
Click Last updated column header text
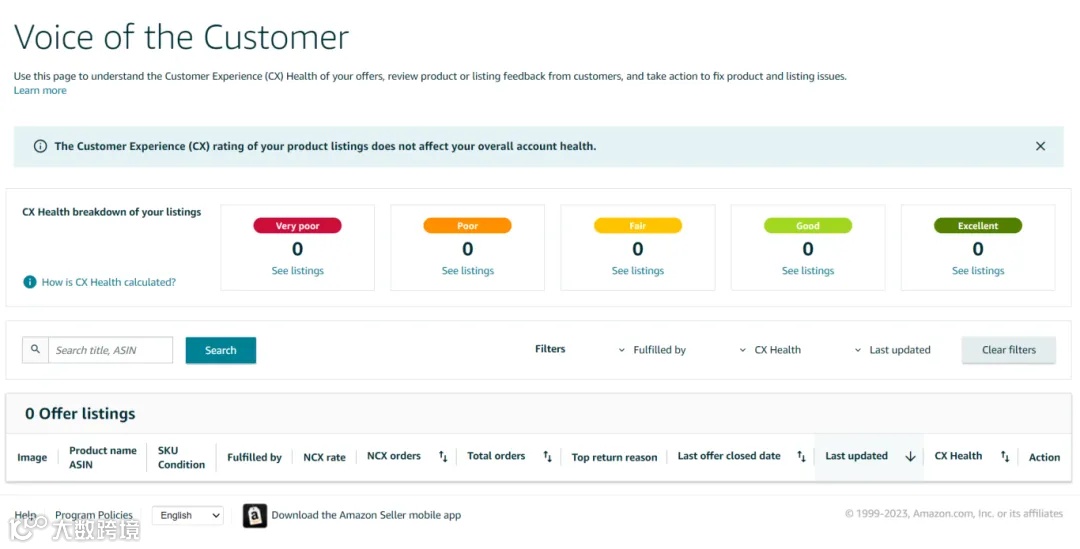856,456
